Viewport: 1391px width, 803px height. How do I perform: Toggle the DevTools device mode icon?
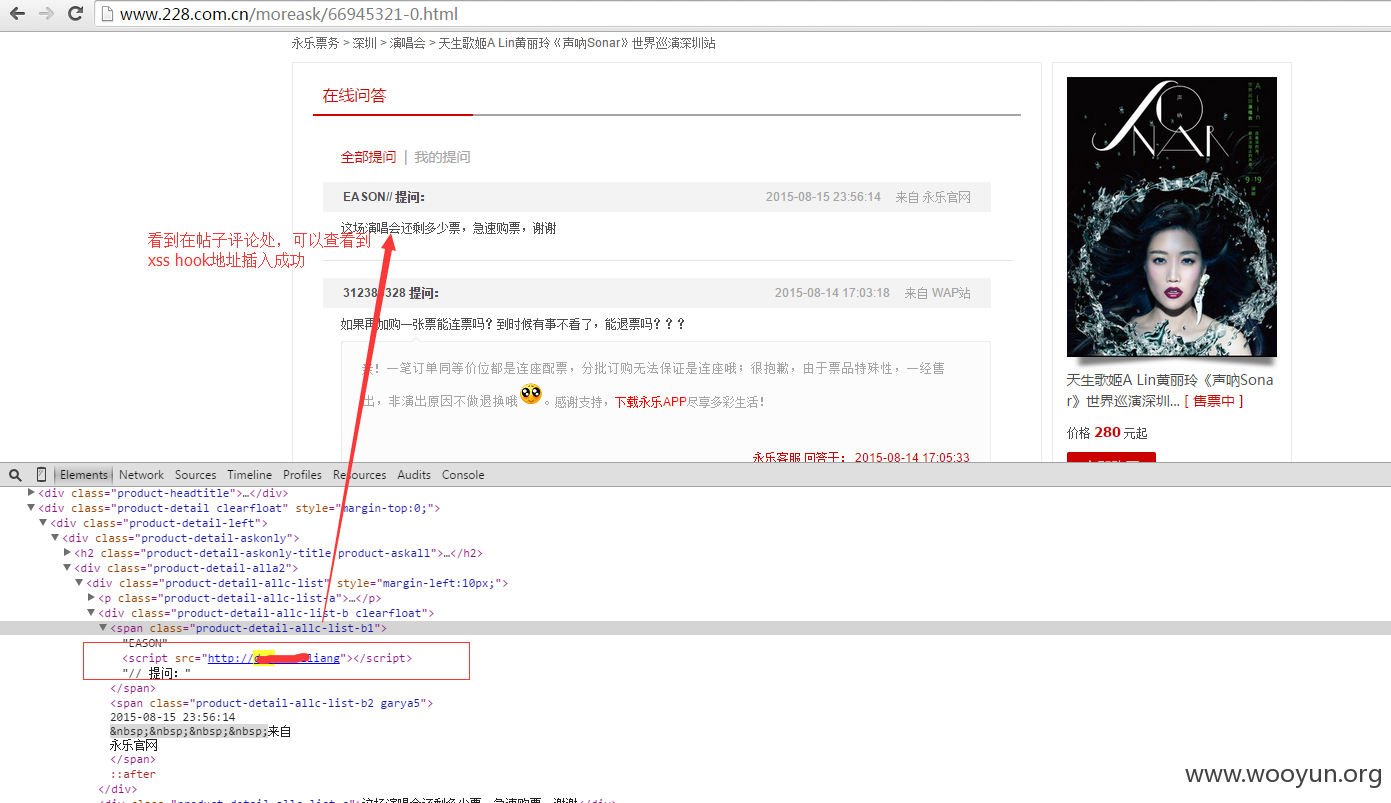point(41,475)
